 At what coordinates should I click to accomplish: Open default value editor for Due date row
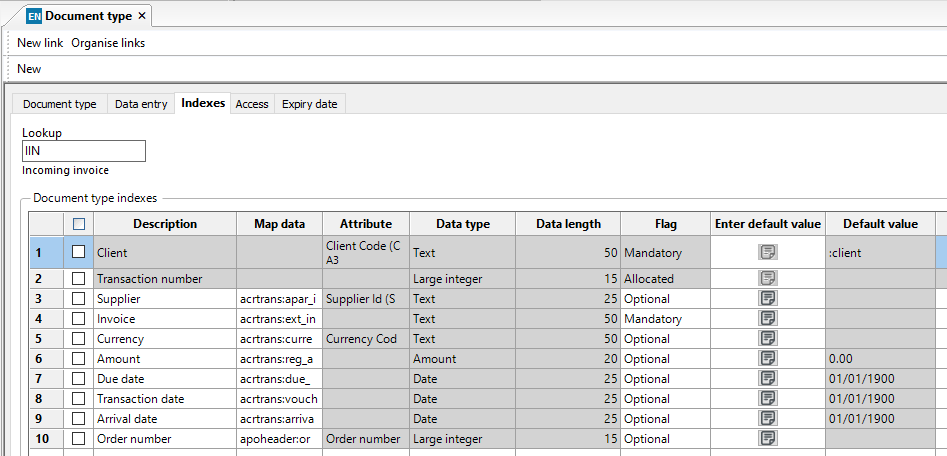click(767, 379)
